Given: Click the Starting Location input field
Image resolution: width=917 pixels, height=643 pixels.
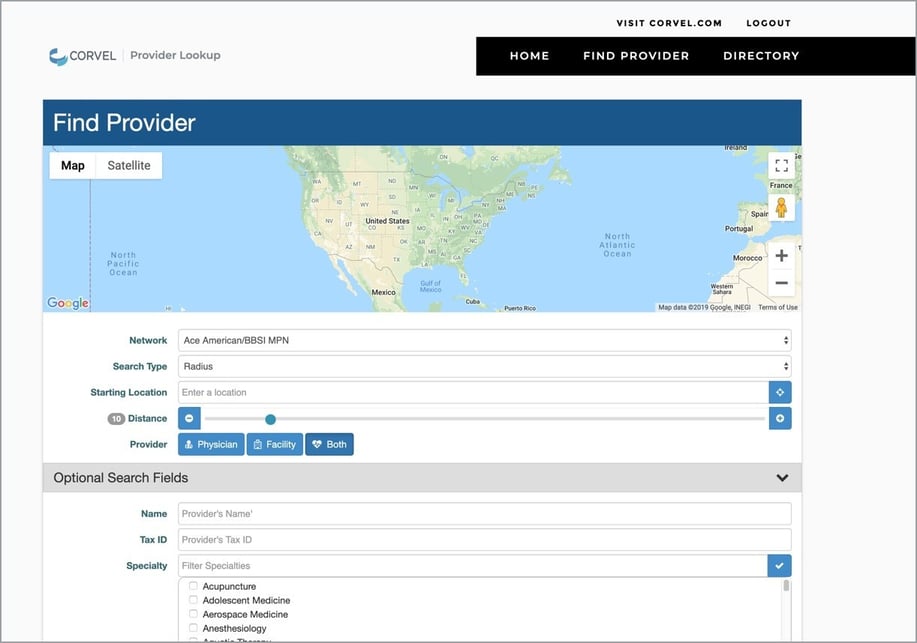Looking at the screenshot, I should (472, 392).
